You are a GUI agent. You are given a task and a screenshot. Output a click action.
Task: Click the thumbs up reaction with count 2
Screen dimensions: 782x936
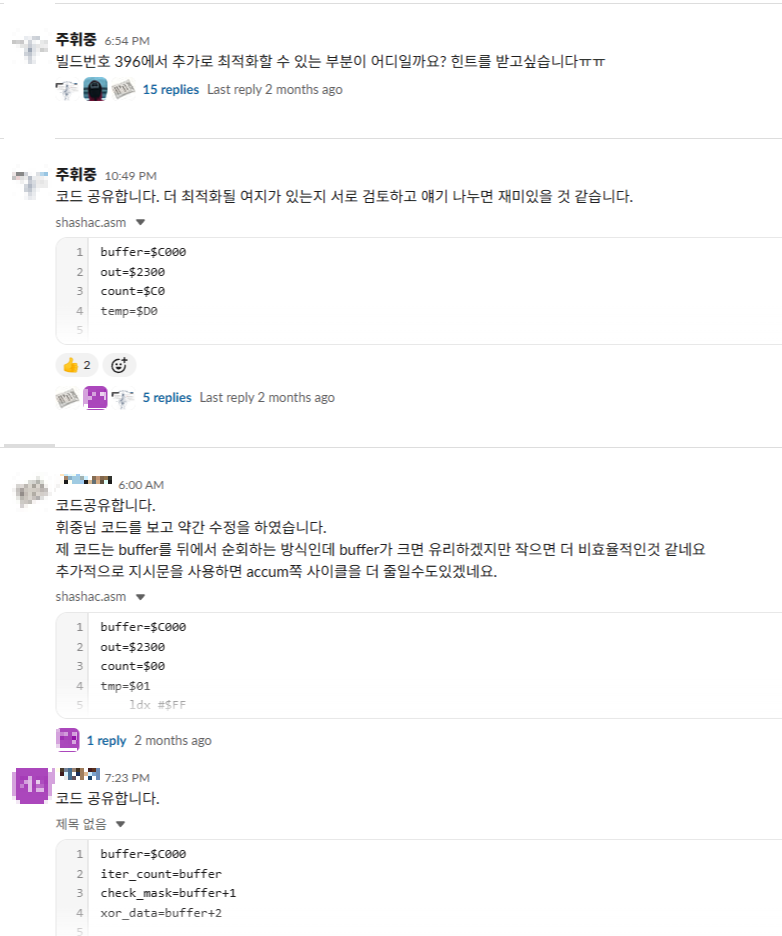pyautogui.click(x=76, y=365)
